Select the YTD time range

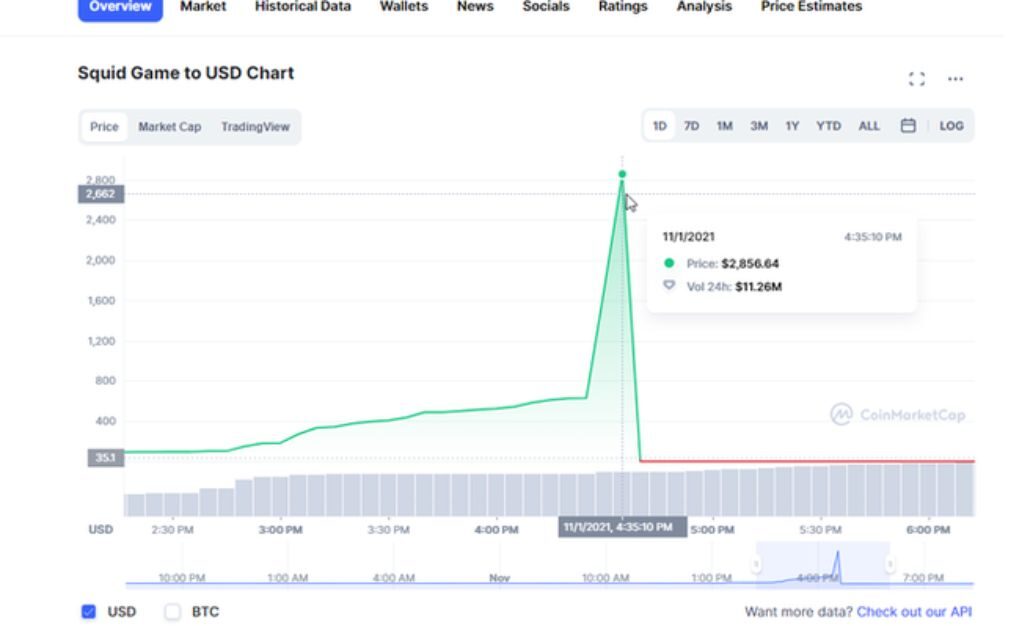tap(828, 126)
